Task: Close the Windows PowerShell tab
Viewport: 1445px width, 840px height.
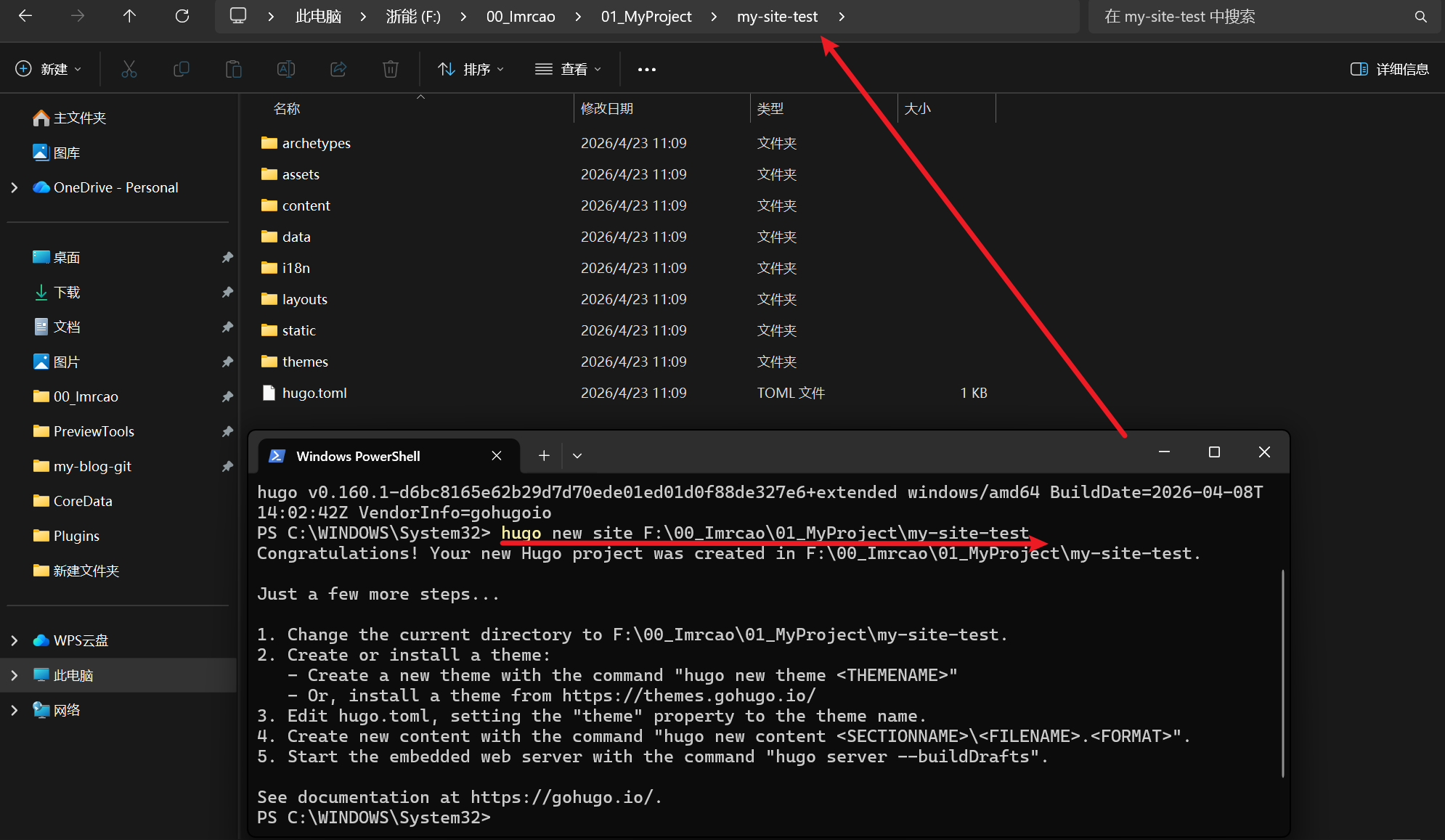Action: point(497,456)
